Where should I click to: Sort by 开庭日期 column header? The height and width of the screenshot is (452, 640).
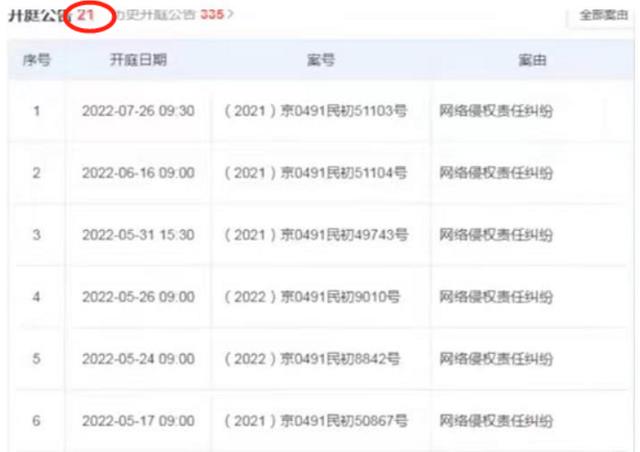[138, 60]
